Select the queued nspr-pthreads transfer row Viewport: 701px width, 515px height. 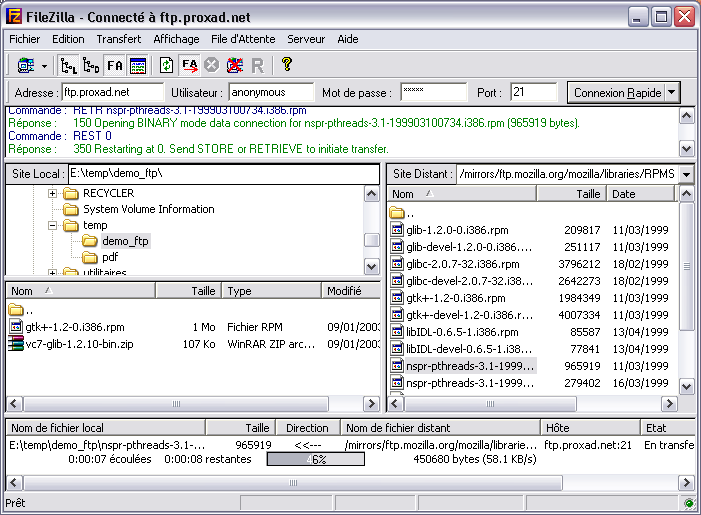[350, 445]
